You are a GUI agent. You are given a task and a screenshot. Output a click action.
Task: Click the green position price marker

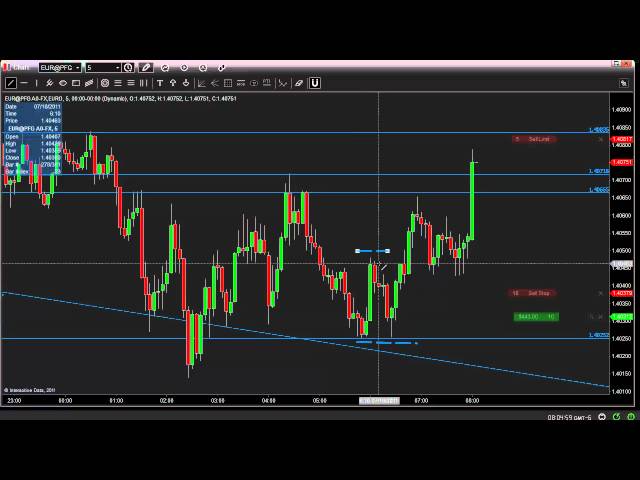621,317
